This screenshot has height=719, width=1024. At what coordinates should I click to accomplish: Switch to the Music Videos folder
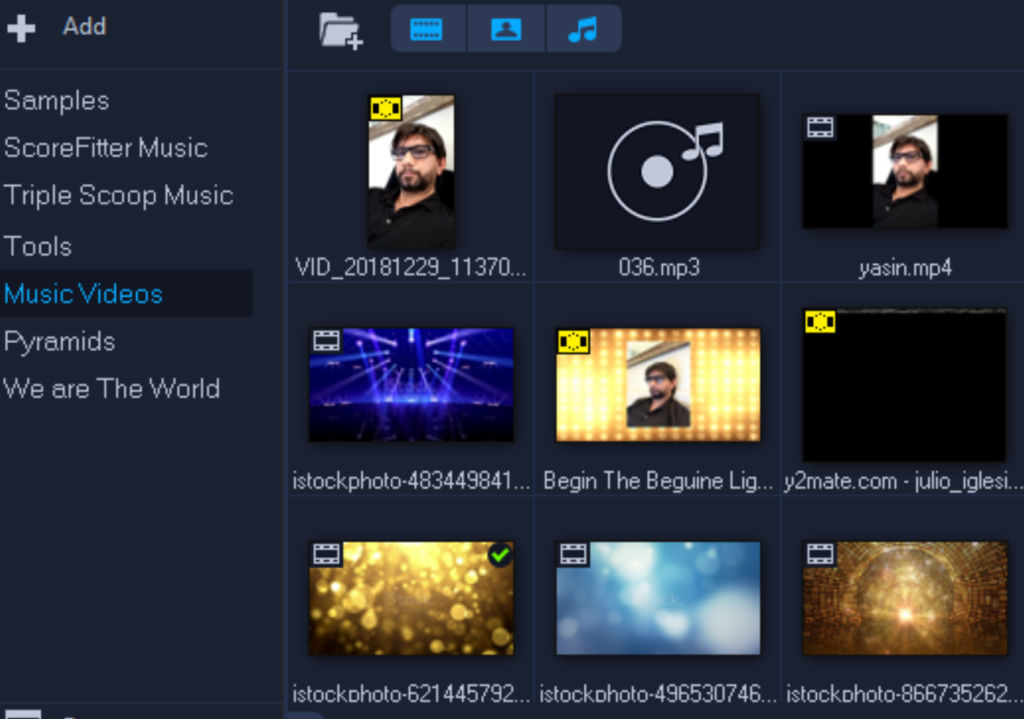83,294
